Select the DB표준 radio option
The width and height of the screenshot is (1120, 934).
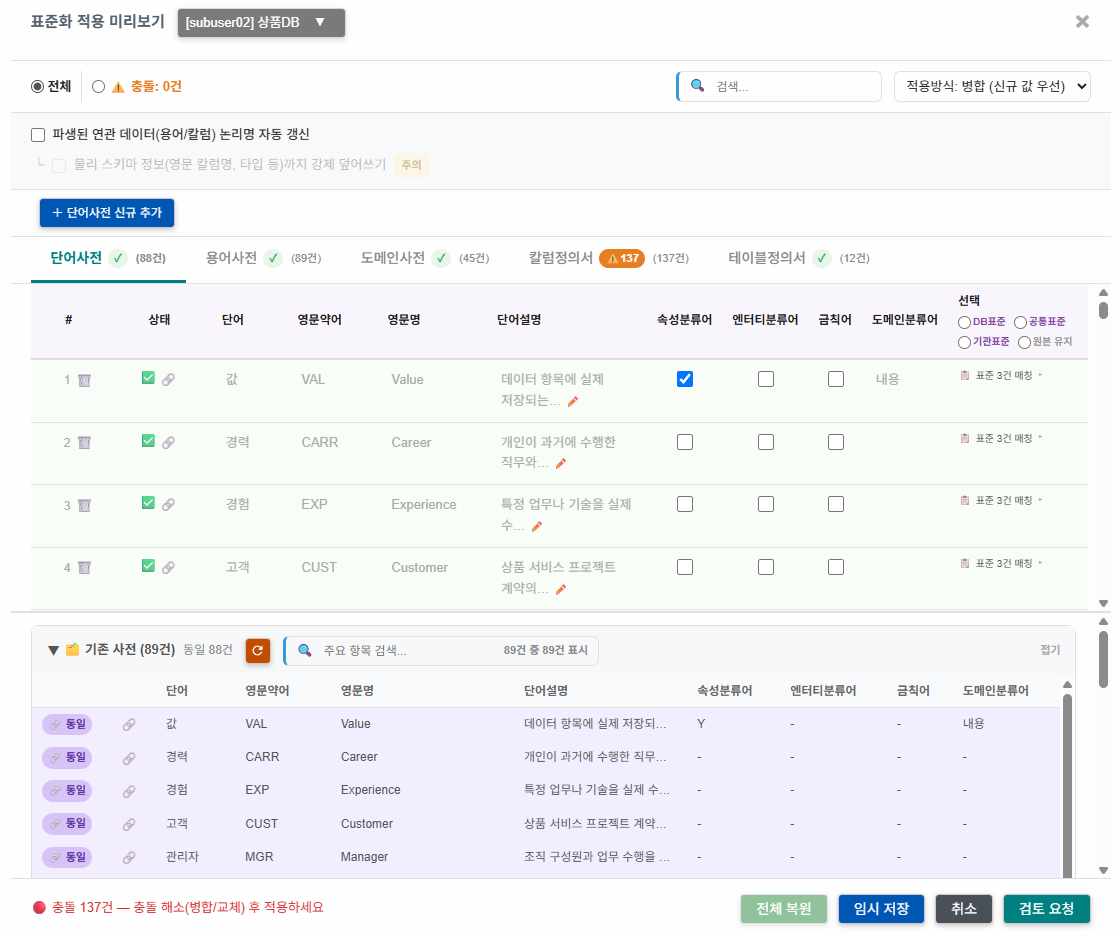[964, 323]
